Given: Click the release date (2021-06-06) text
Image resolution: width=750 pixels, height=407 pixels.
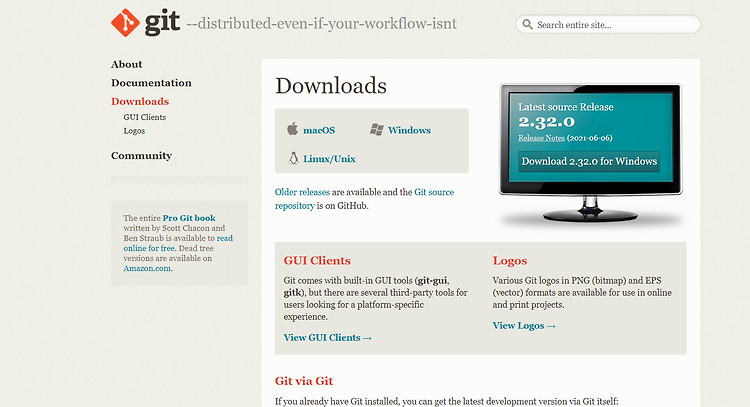Looking at the screenshot, I should click(590, 138).
